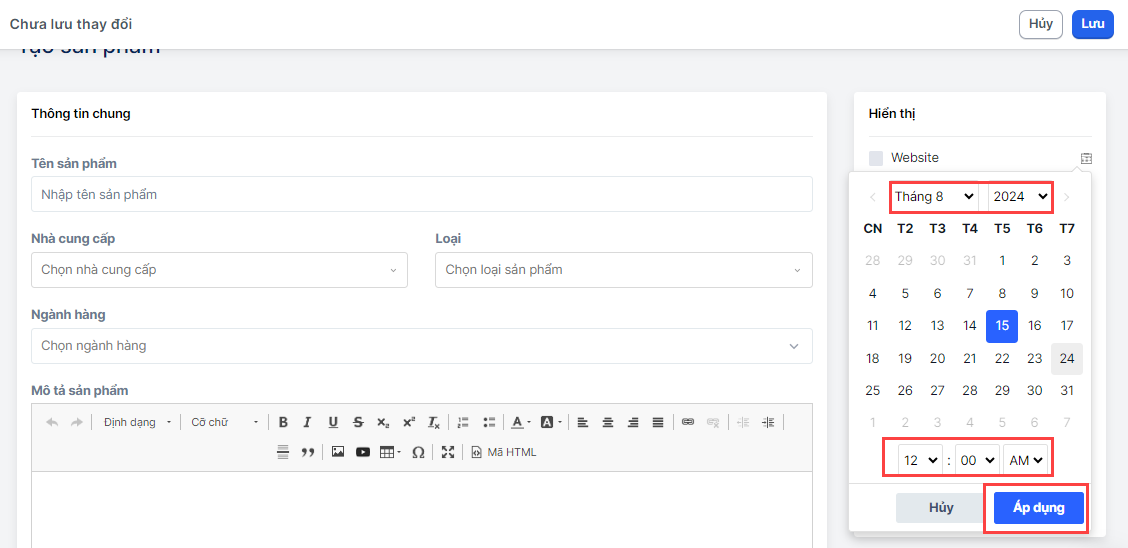
Task: Select day 24 in the calendar
Action: coord(1067,358)
